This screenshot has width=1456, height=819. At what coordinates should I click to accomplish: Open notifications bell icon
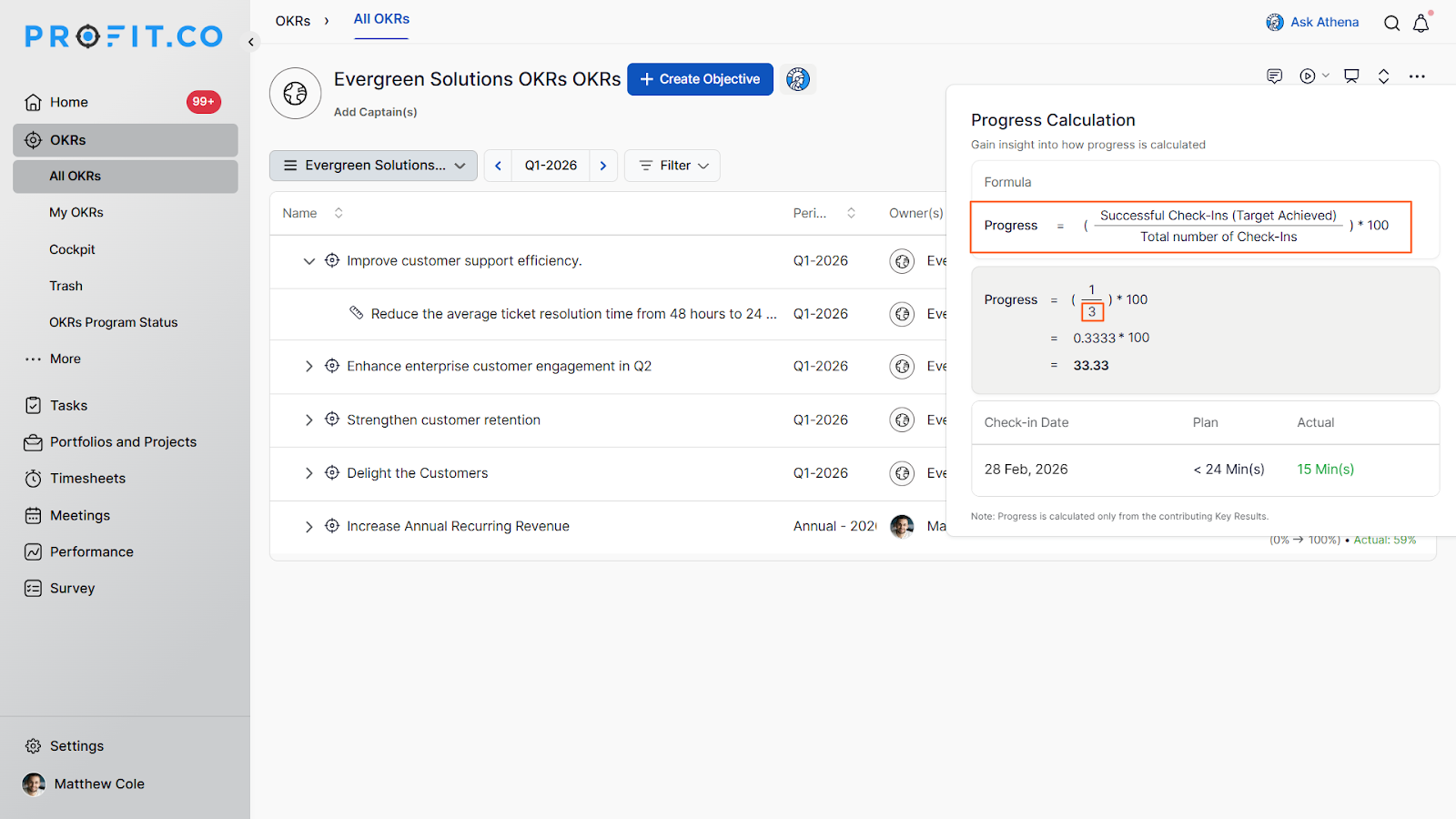tap(1421, 23)
